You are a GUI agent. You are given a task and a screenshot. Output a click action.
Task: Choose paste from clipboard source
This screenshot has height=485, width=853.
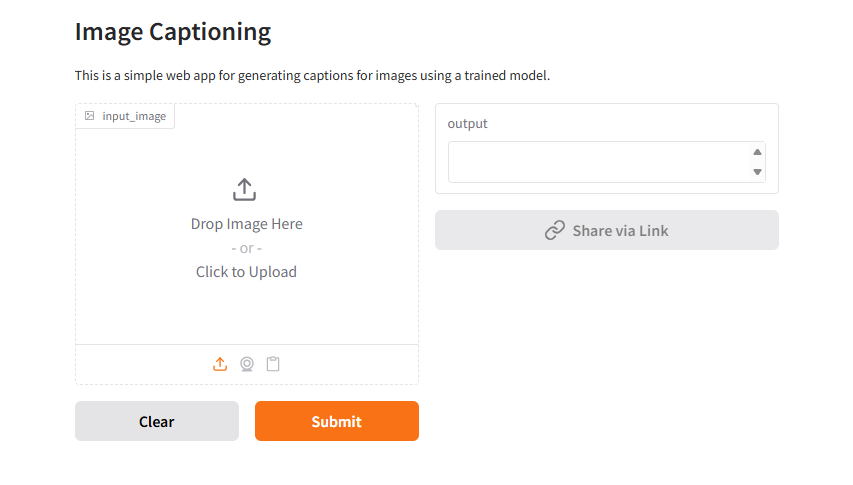[273, 364]
